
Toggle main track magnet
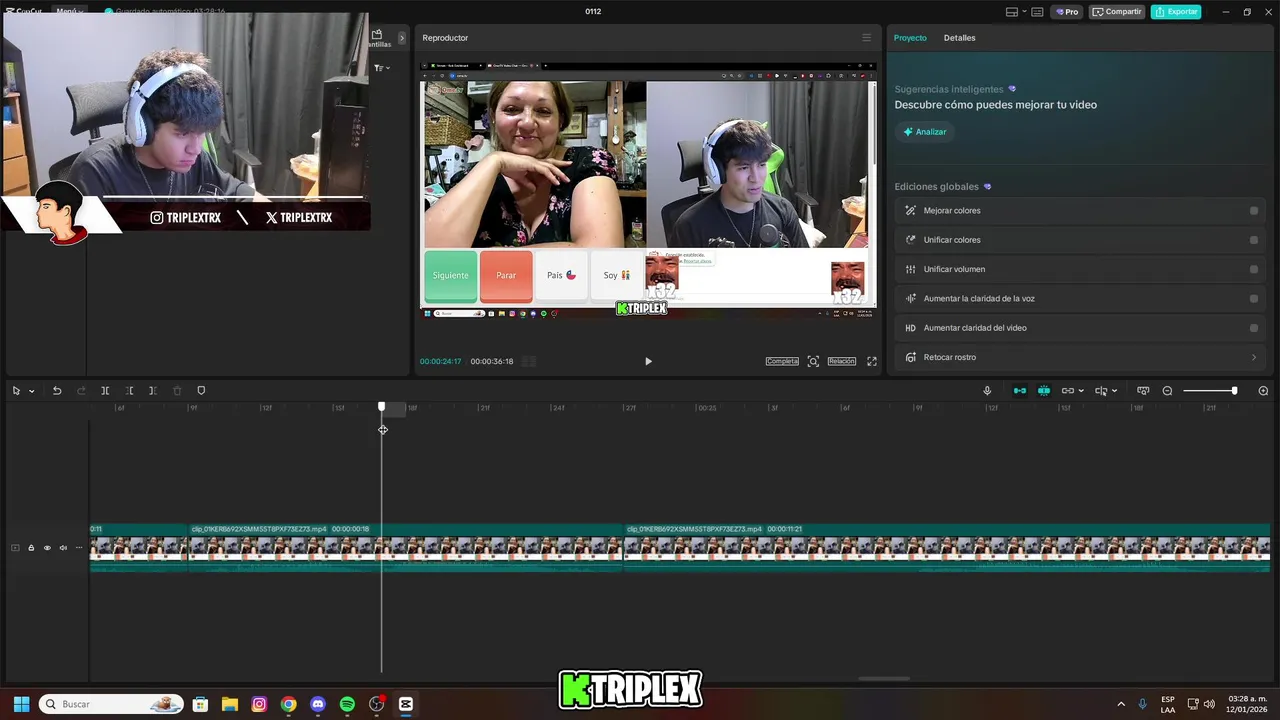point(1020,391)
